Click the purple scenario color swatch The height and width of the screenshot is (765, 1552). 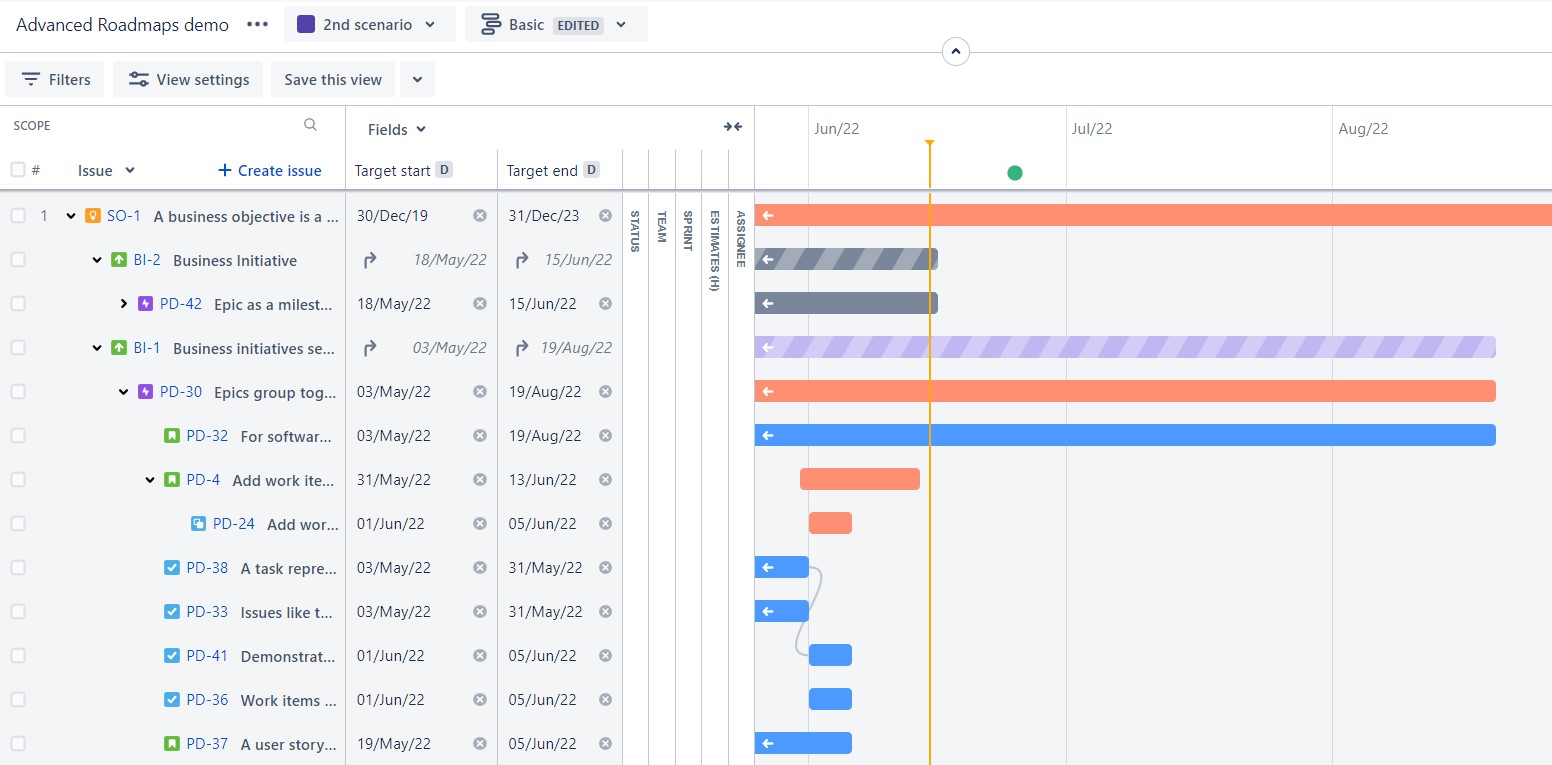(x=306, y=24)
